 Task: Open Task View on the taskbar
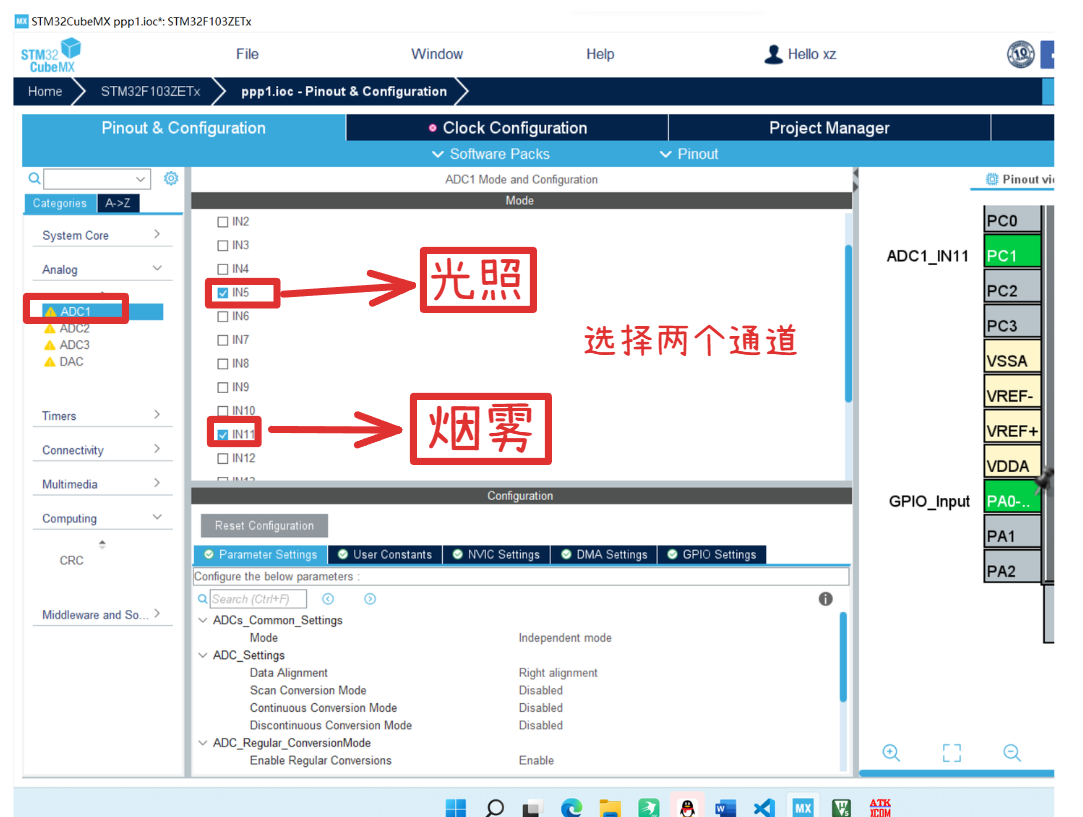532,808
